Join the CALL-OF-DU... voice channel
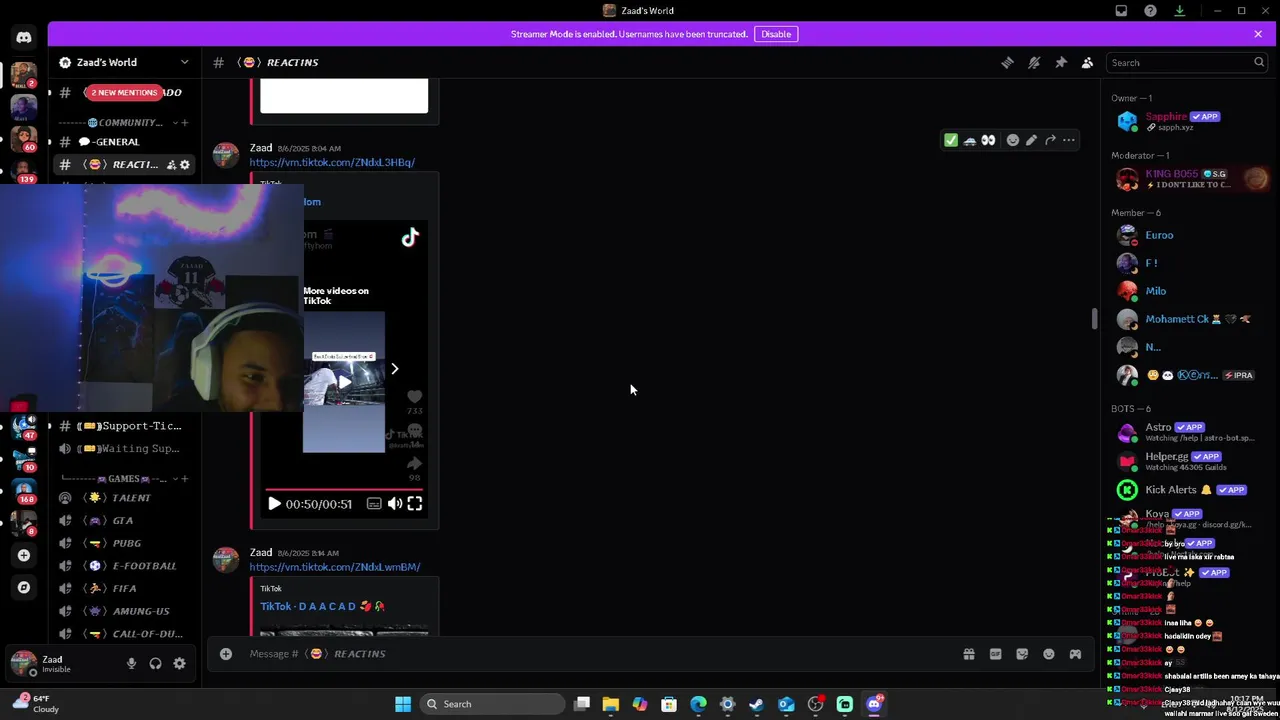 pyautogui.click(x=124, y=634)
